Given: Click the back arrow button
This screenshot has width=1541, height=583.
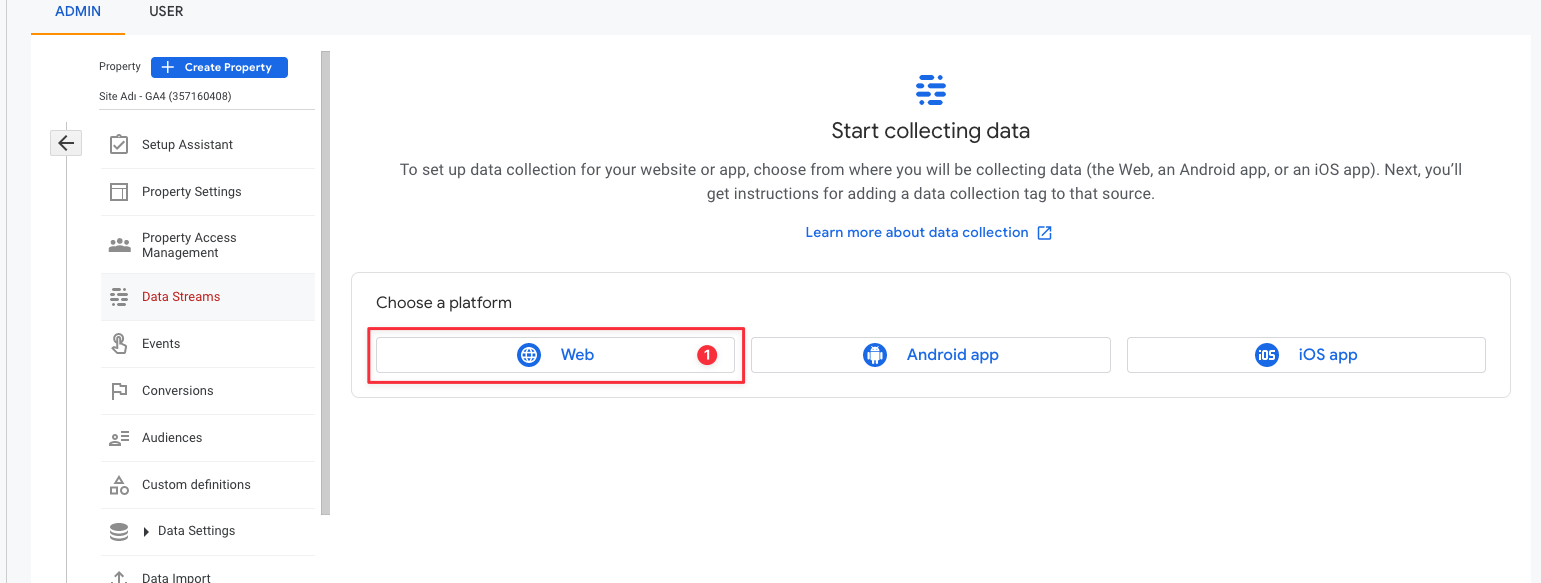Looking at the screenshot, I should [66, 143].
